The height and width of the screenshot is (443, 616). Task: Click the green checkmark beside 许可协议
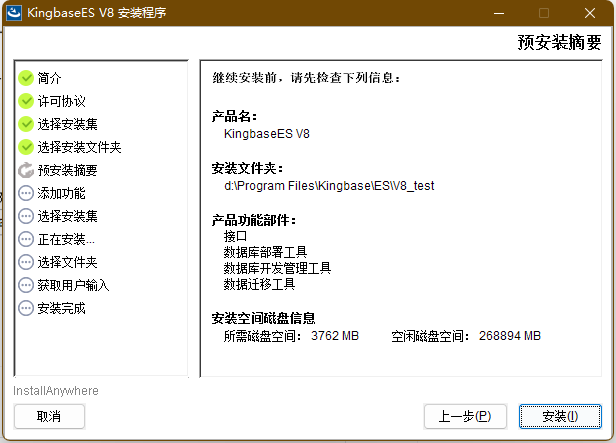point(26,101)
